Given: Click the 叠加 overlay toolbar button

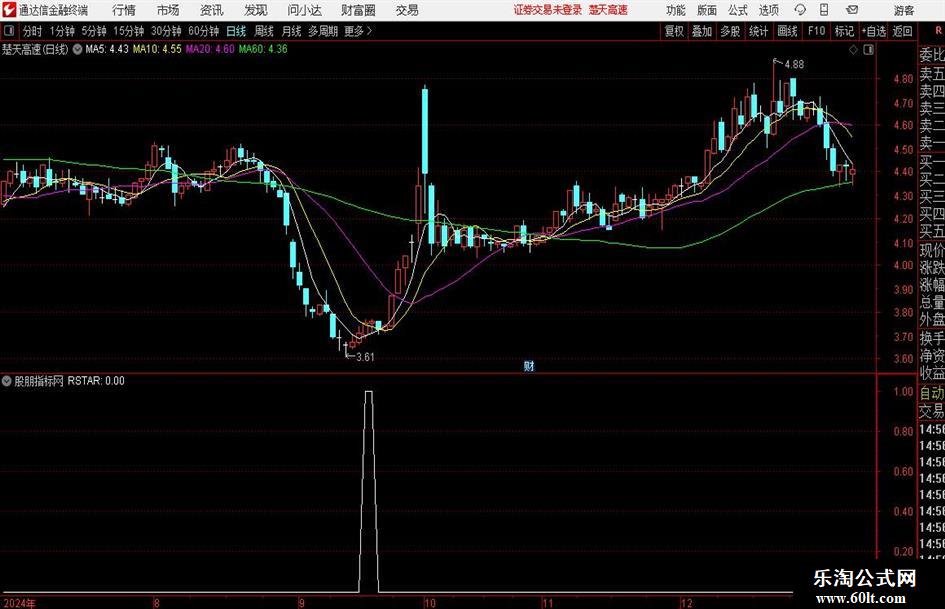Looking at the screenshot, I should coord(702,31).
